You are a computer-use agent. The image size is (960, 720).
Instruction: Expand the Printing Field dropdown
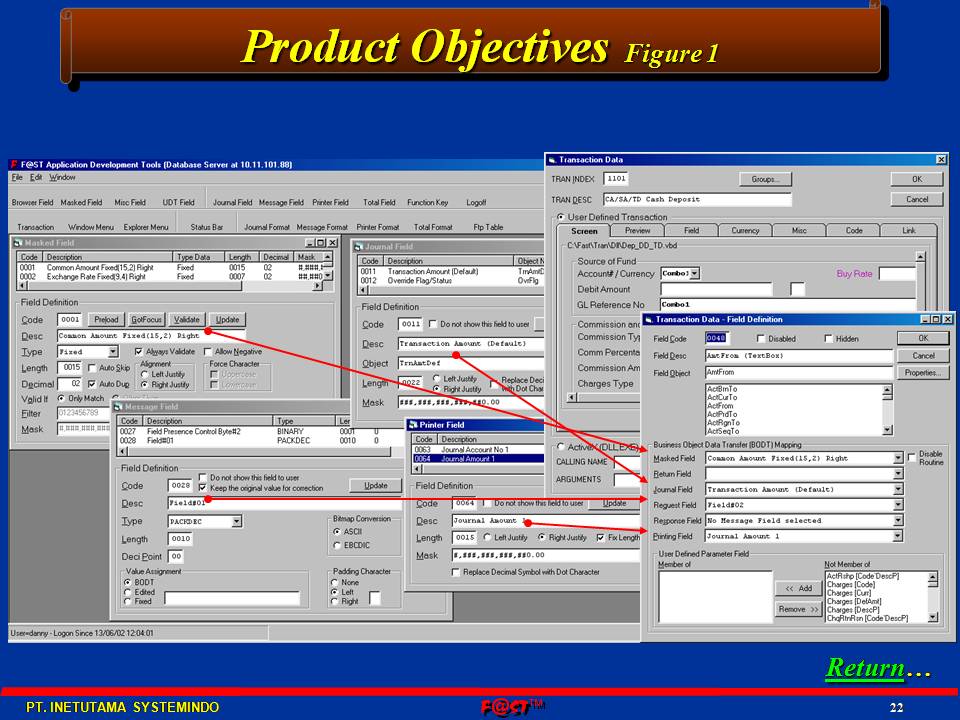tap(897, 536)
